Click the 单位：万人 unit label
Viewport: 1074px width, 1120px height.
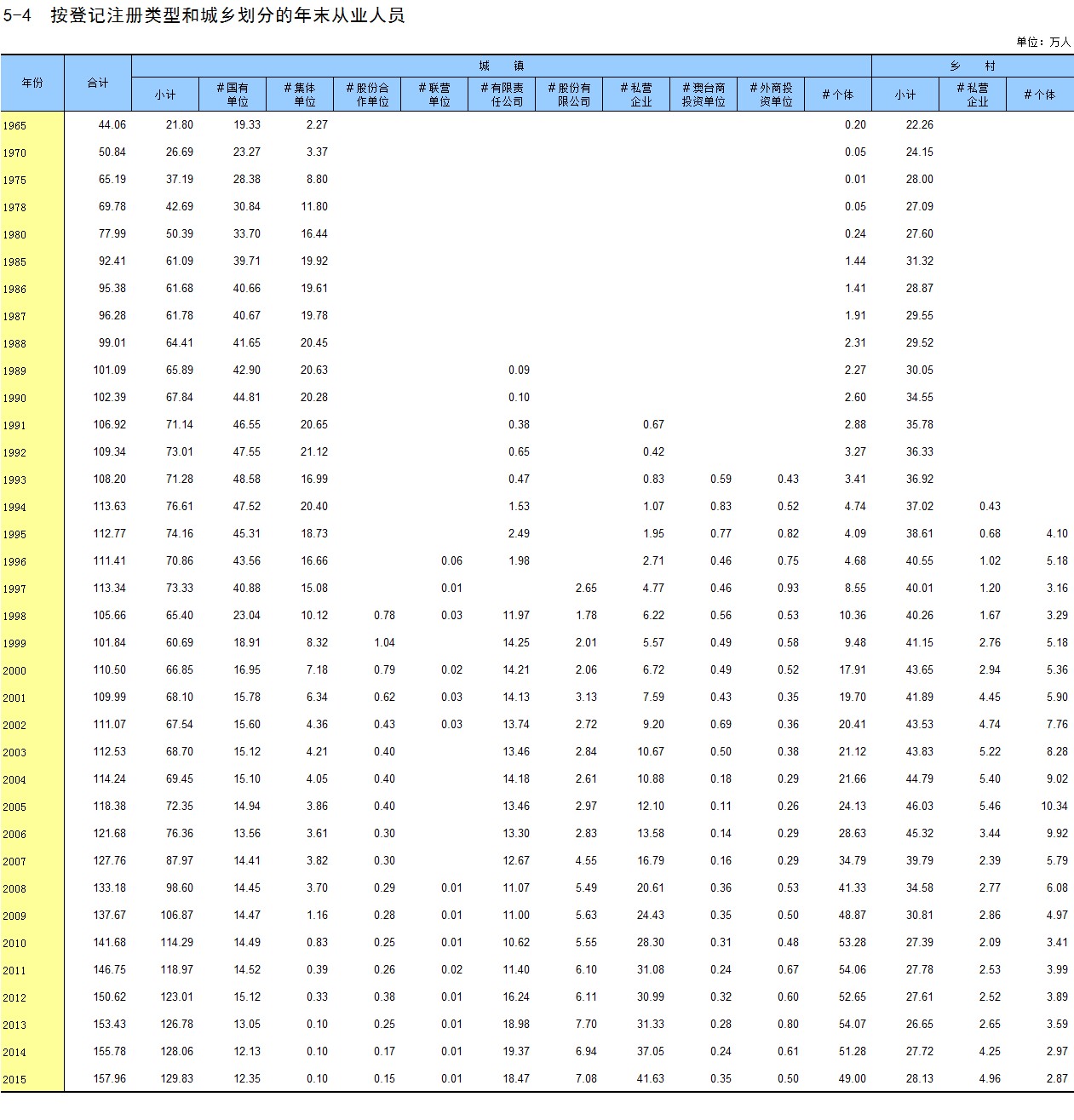coord(1042,42)
